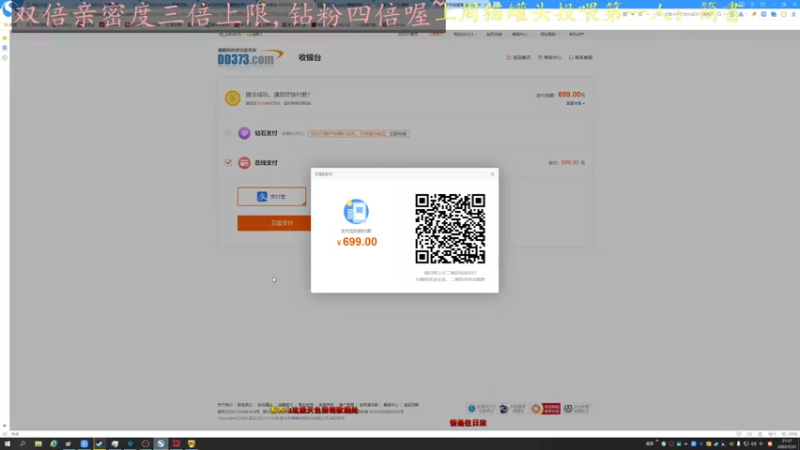Expand 查看详情 under the payable amount
Screen dimensions: 800x450
coord(575,103)
